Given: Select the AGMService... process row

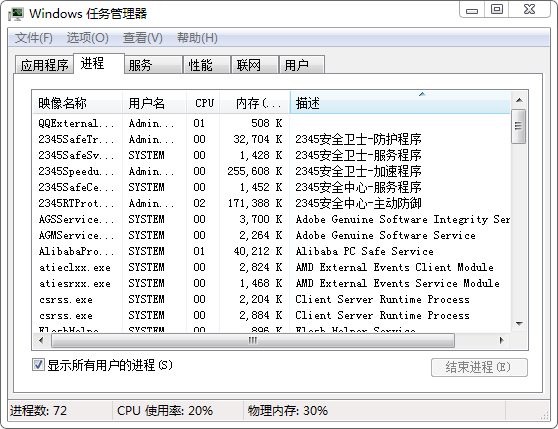Looking at the screenshot, I should point(272,235).
